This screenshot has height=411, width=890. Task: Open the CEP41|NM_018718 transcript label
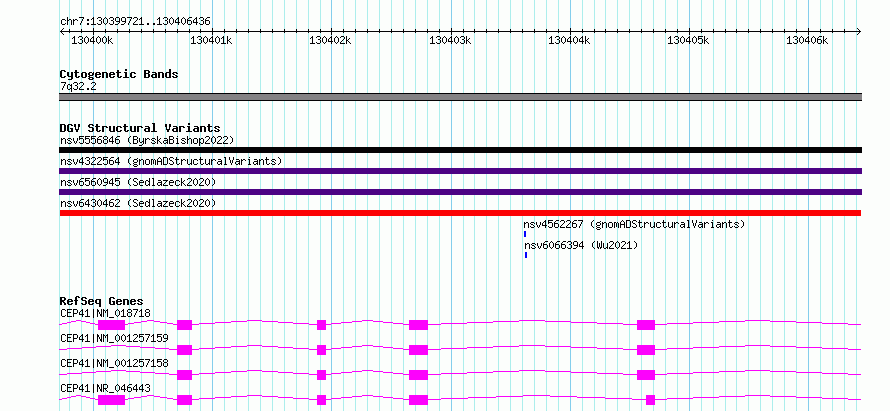[x=106, y=313]
